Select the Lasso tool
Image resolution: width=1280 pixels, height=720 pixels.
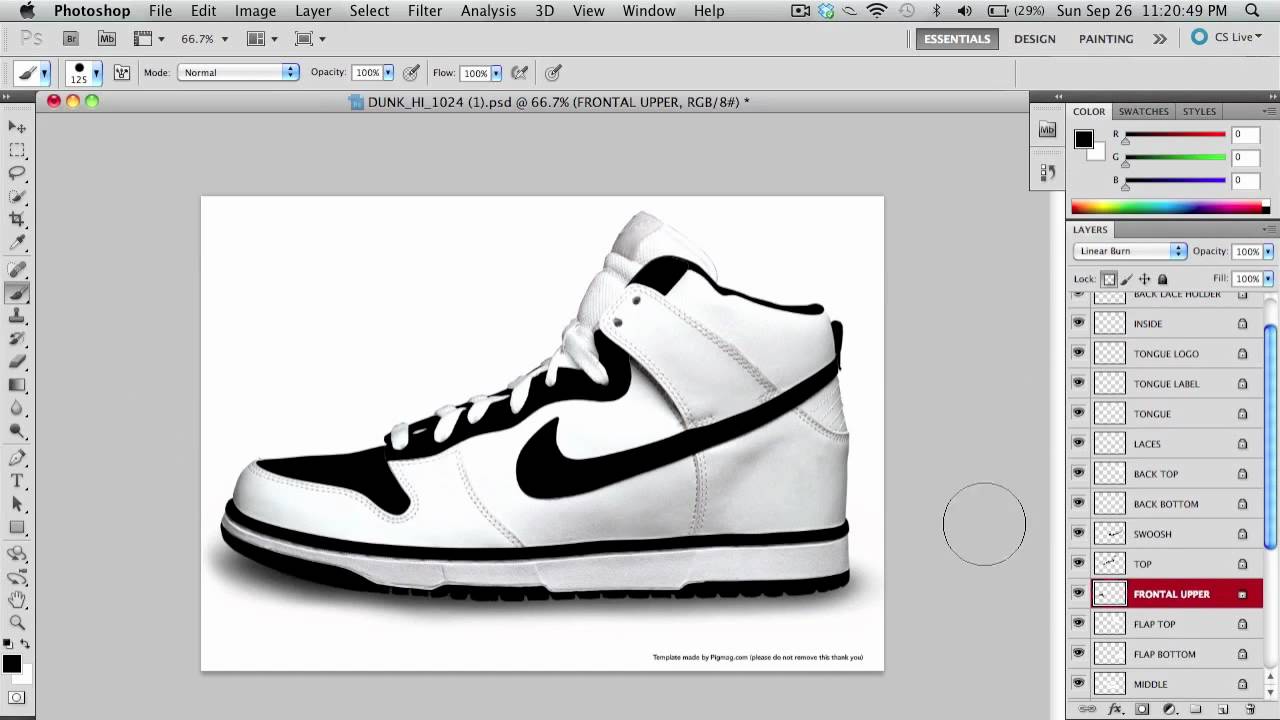(17, 173)
